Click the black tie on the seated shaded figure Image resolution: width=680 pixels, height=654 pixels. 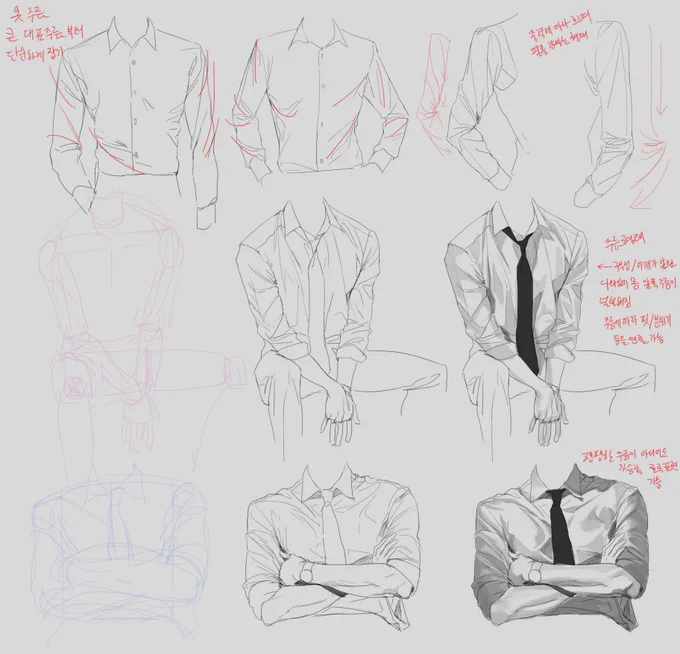[526, 299]
